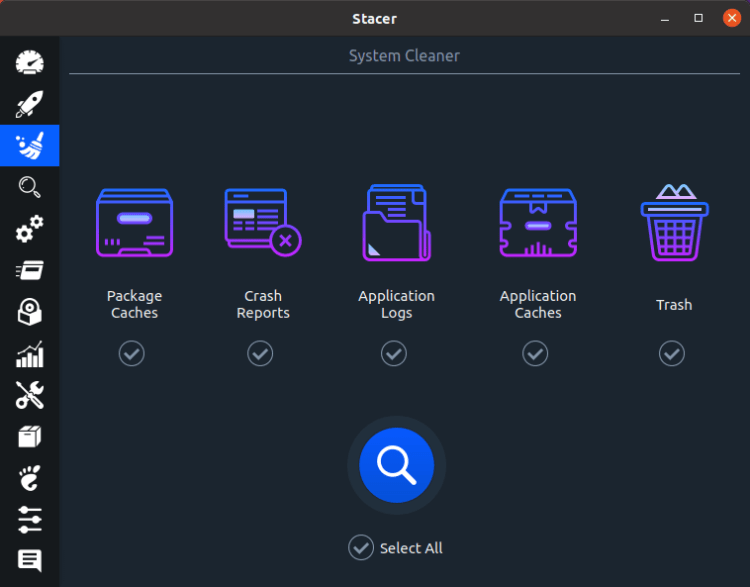The width and height of the screenshot is (750, 587).
Task: Click the Package Caches drawer icon
Action: pyautogui.click(x=134, y=223)
